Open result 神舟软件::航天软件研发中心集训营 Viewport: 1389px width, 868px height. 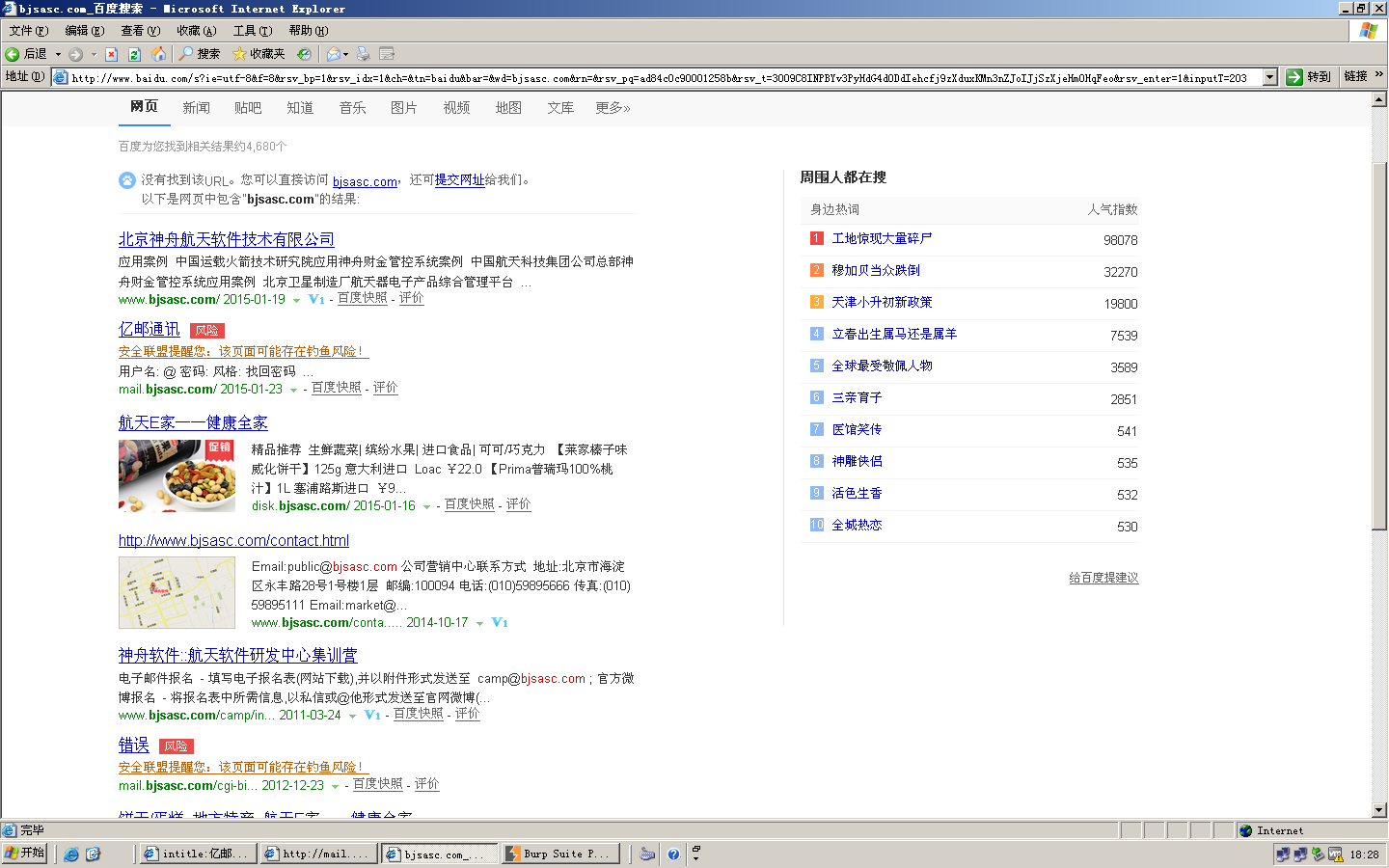[238, 655]
